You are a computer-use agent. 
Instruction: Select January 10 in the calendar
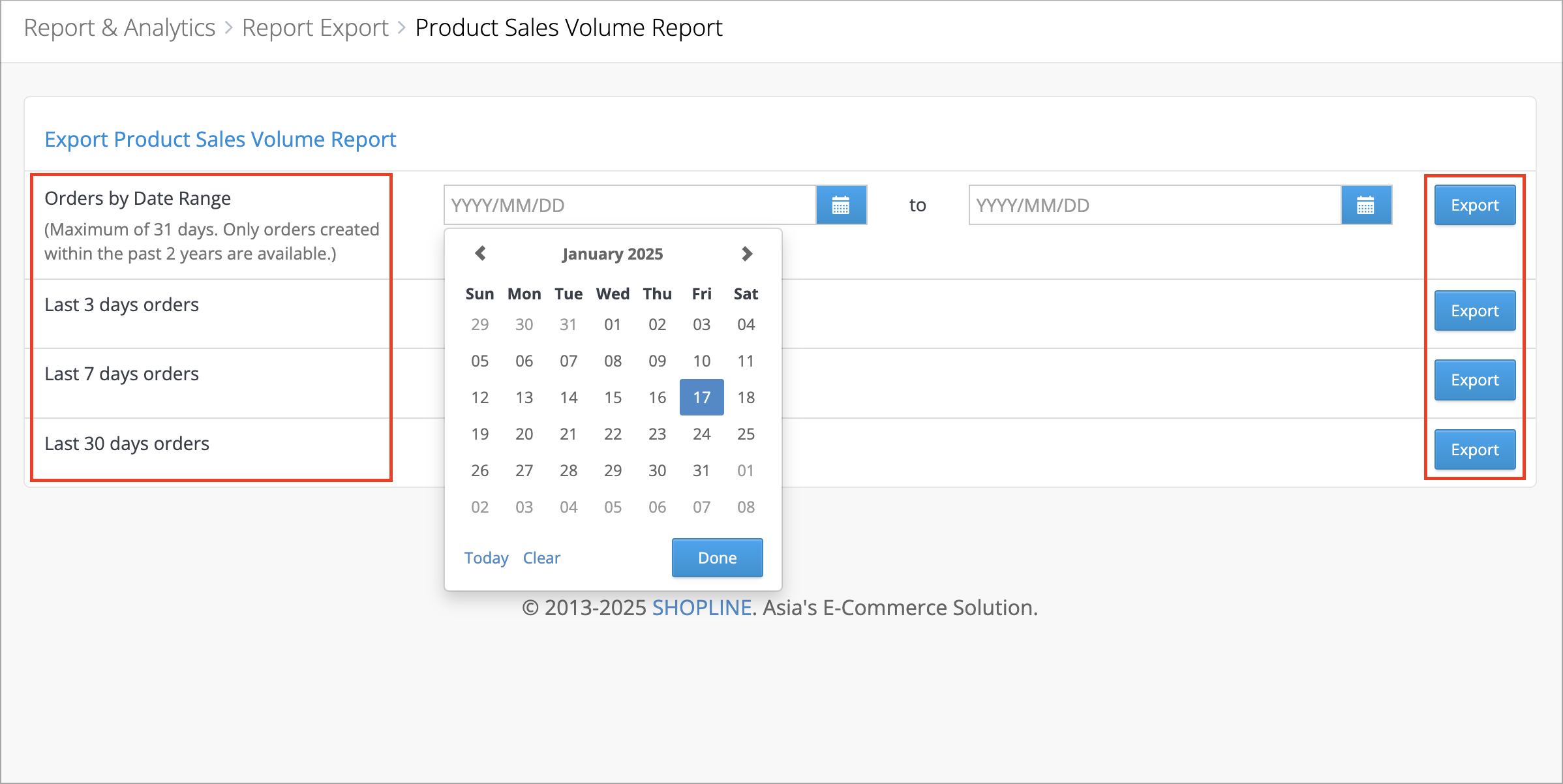coord(702,361)
